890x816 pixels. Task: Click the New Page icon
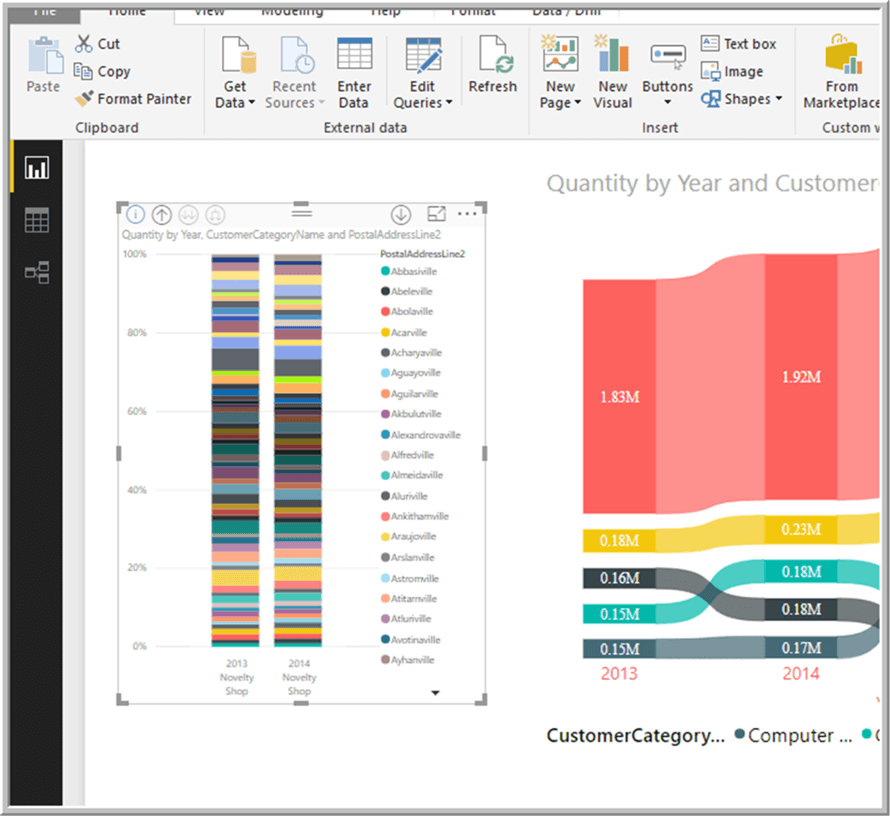point(560,53)
